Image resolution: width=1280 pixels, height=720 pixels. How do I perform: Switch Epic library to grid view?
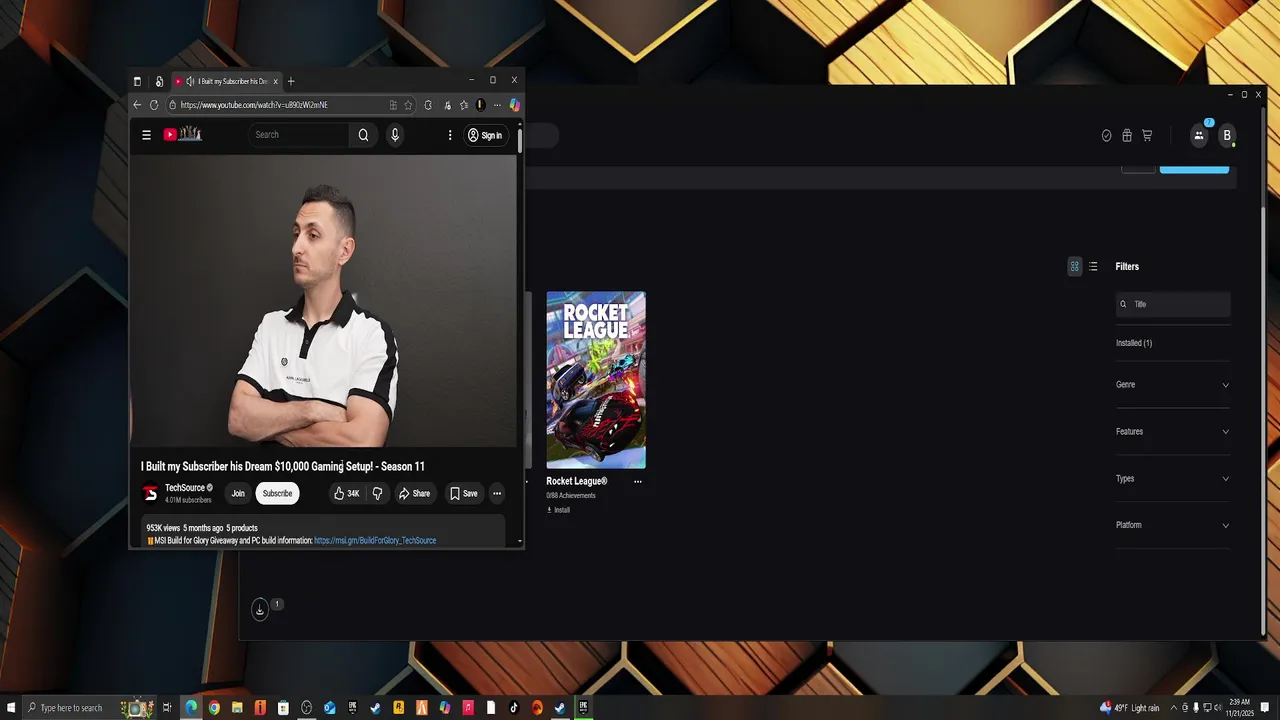1075,267
